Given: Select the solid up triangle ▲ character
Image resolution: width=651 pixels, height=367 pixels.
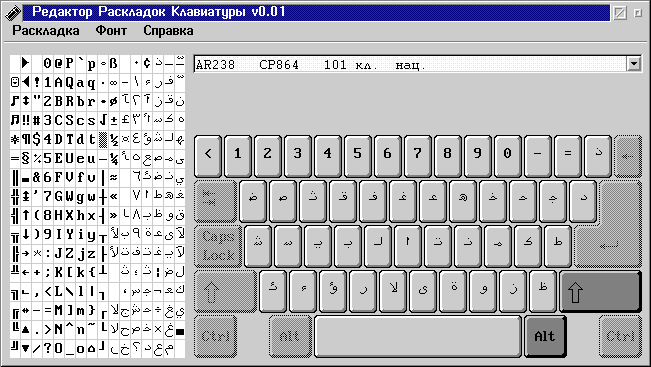Looking at the screenshot, I should (26, 329).
